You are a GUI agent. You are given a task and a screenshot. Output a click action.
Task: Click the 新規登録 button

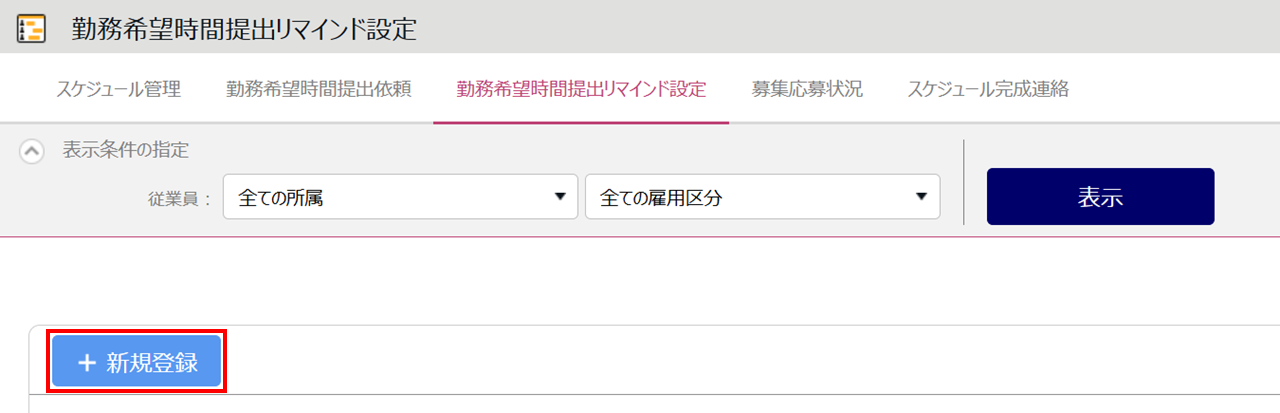(136, 363)
